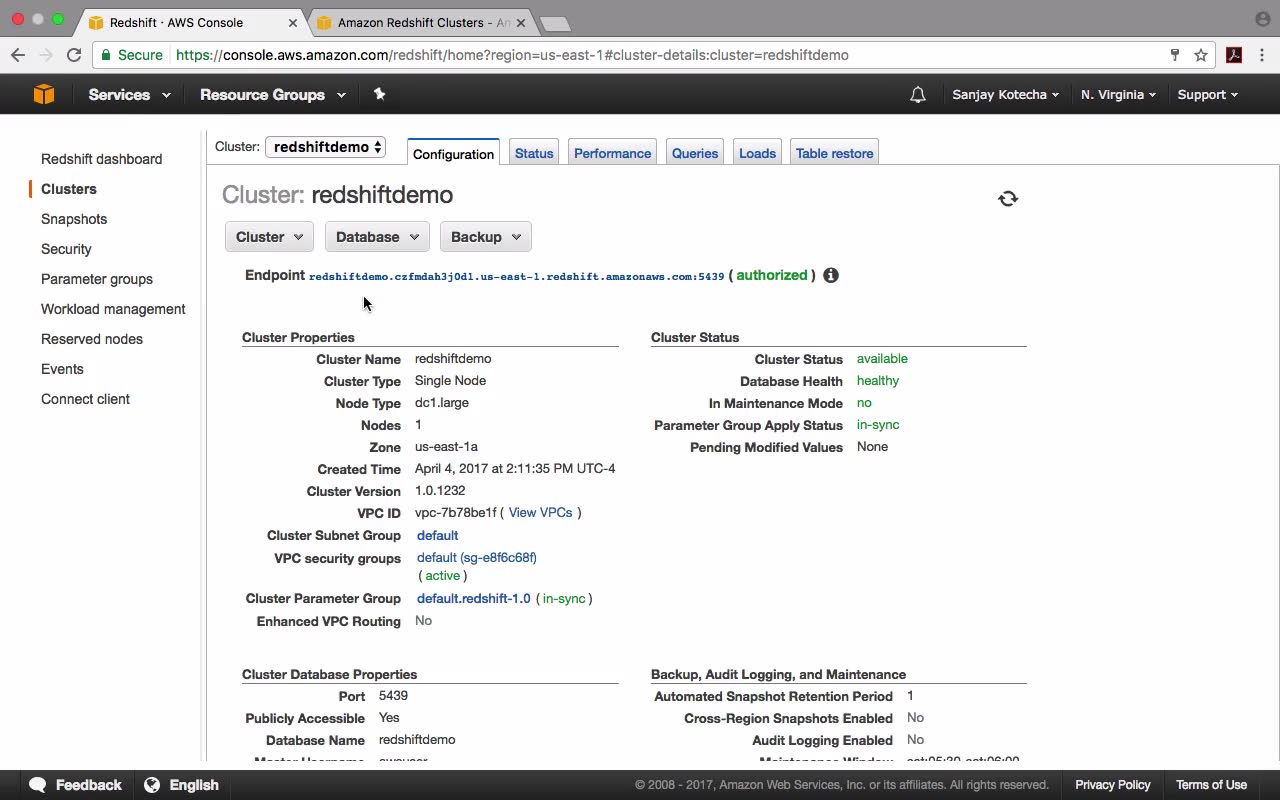Viewport: 1280px width, 800px height.
Task: Open Snapshots in the sidebar
Action: point(74,219)
